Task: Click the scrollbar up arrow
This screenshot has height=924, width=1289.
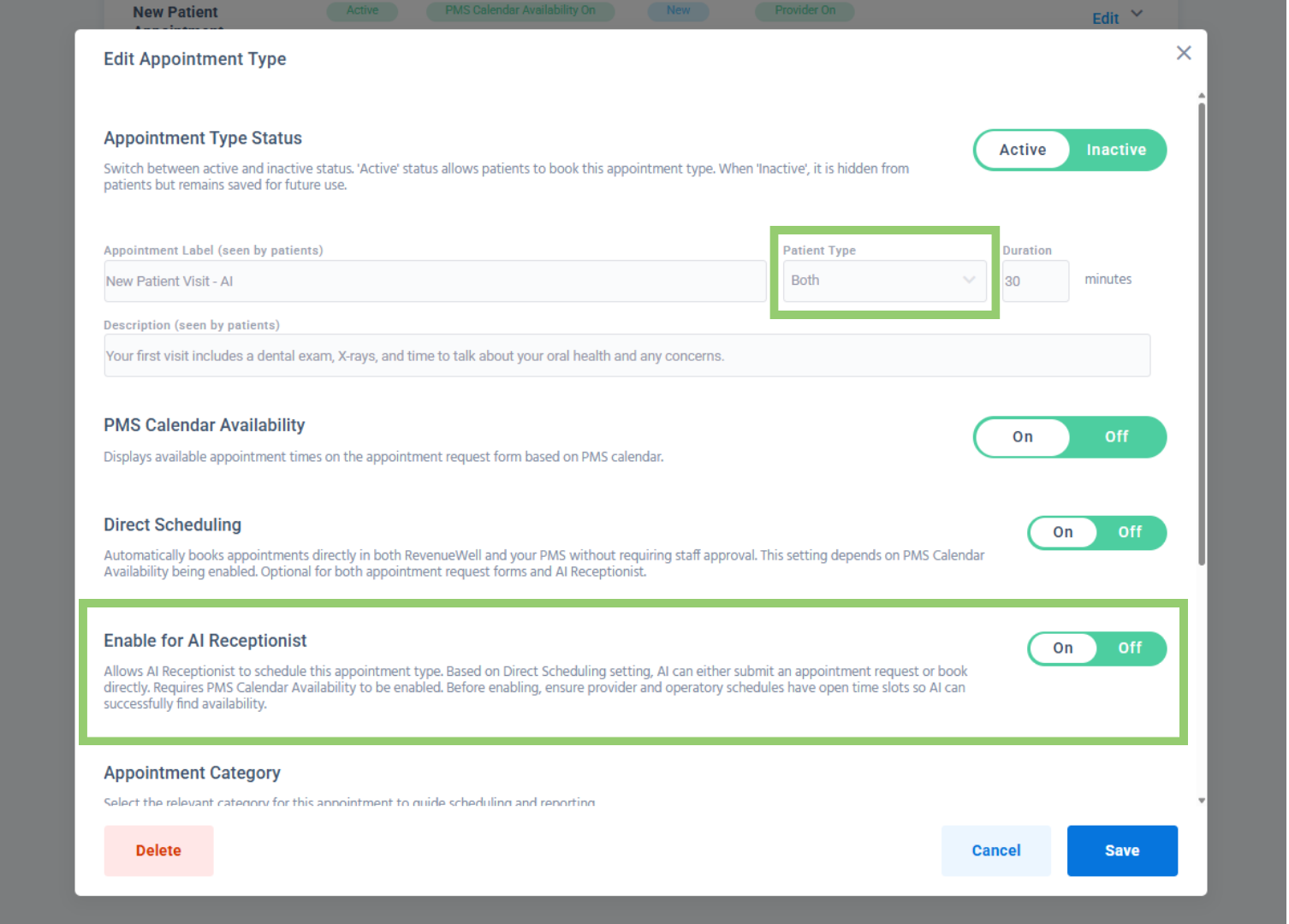Action: 1201,95
